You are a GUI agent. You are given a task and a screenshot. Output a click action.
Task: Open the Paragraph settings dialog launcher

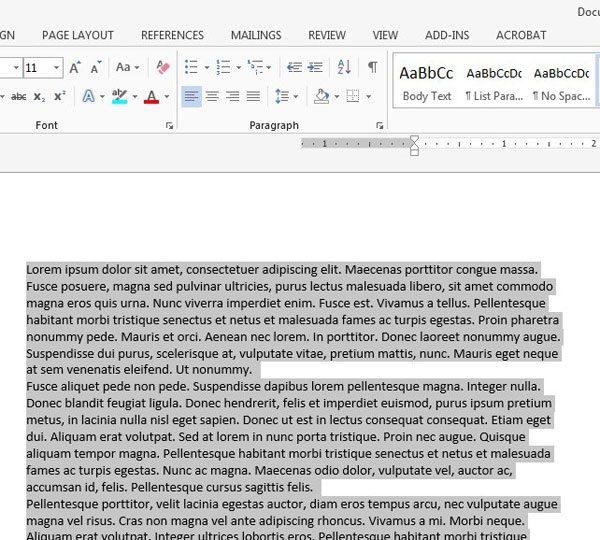tap(380, 126)
